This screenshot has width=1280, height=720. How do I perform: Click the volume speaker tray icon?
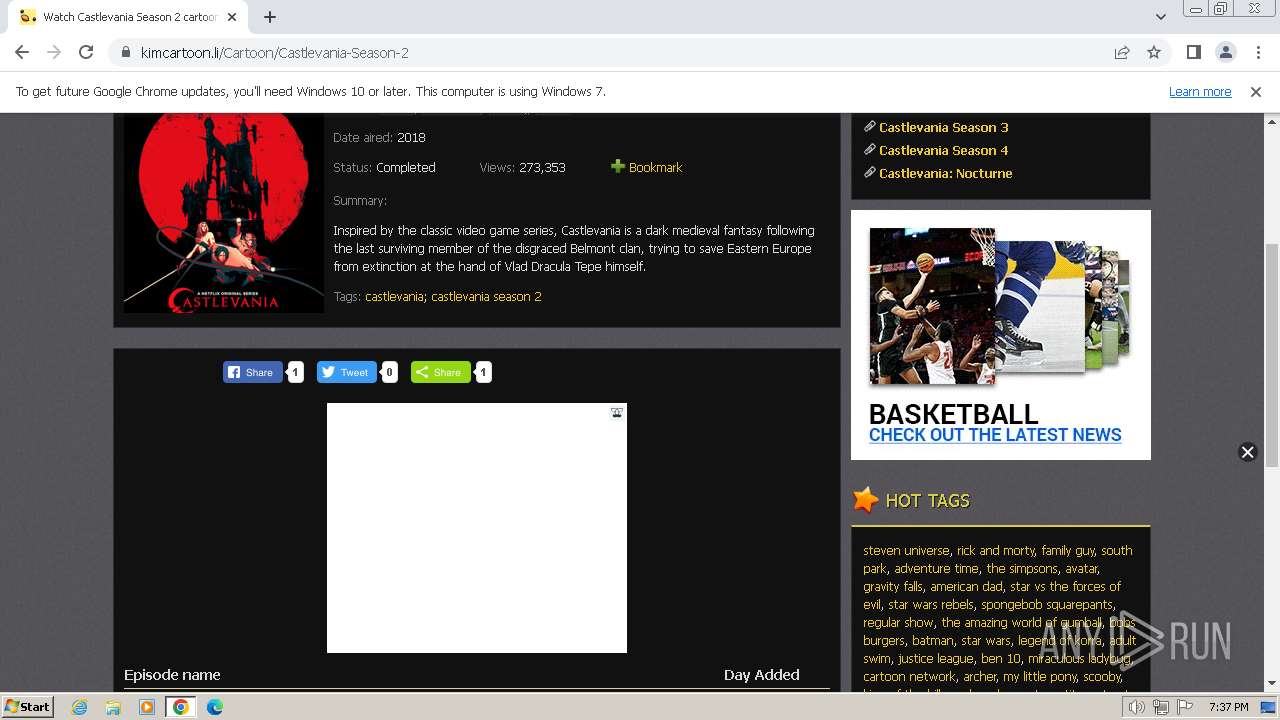click(1137, 707)
